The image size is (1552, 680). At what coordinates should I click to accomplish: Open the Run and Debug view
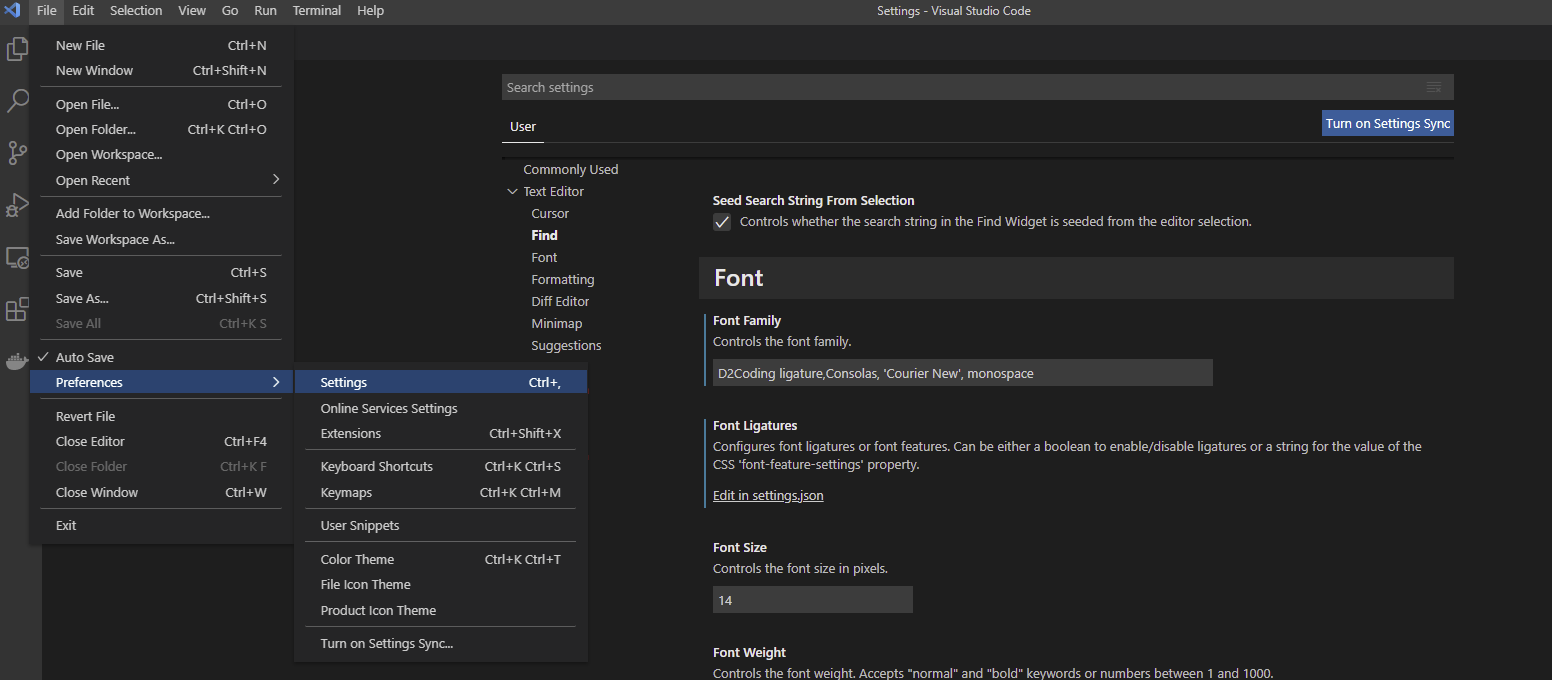pos(17,205)
